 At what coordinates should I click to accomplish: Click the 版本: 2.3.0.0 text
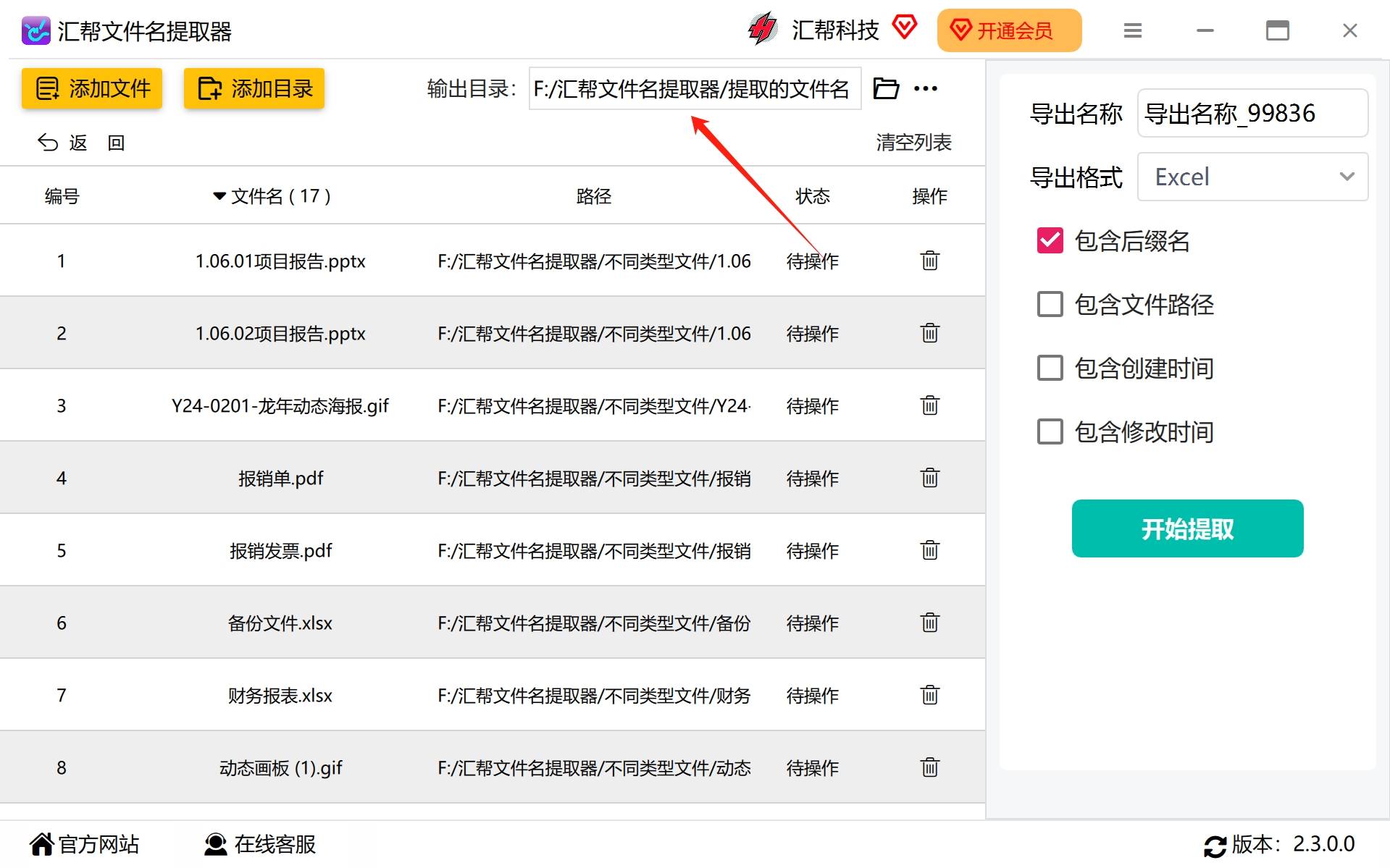point(1293,844)
